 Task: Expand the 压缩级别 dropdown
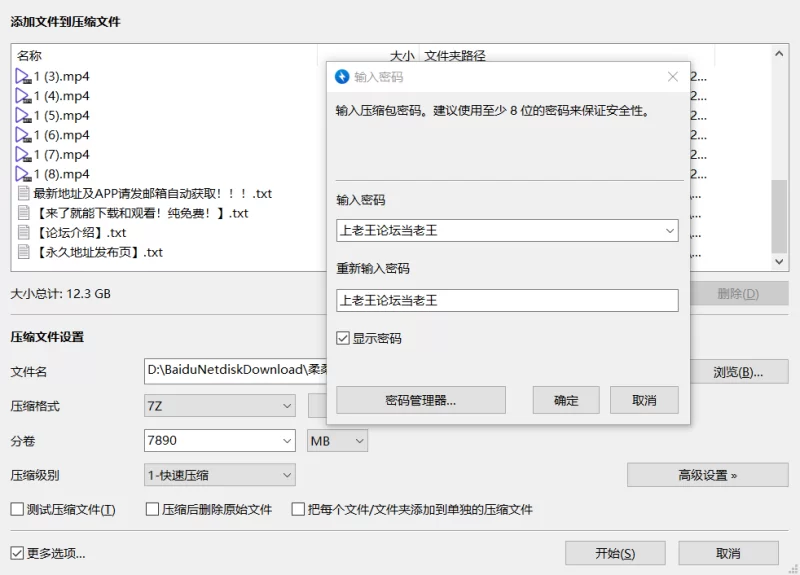pos(220,475)
